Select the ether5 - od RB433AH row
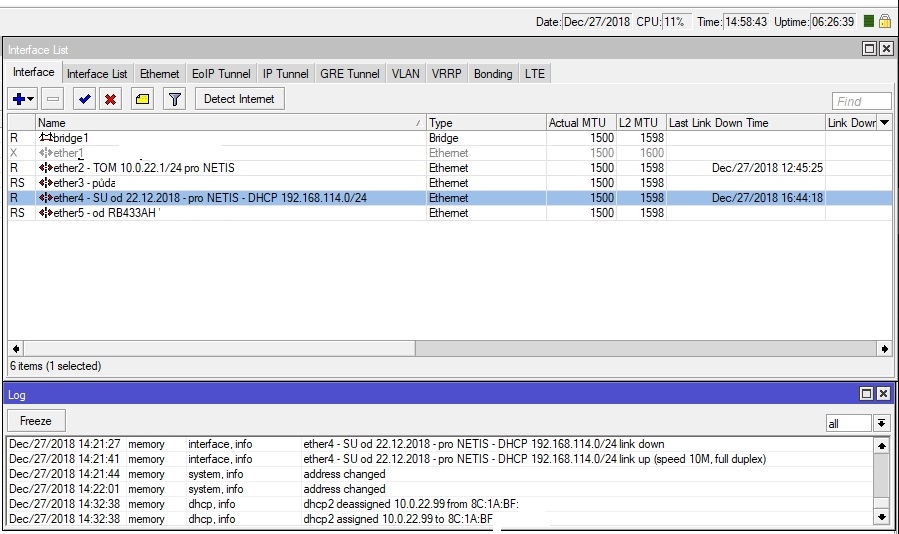The width and height of the screenshot is (899, 534). coord(450,212)
